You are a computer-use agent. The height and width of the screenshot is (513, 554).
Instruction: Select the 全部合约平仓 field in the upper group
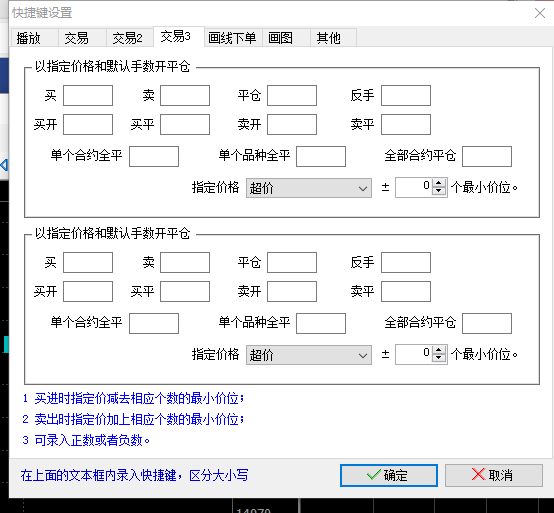(x=487, y=157)
